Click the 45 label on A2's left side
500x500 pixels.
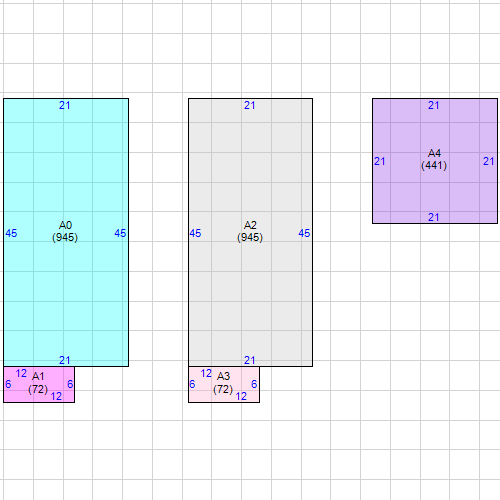click(x=195, y=233)
